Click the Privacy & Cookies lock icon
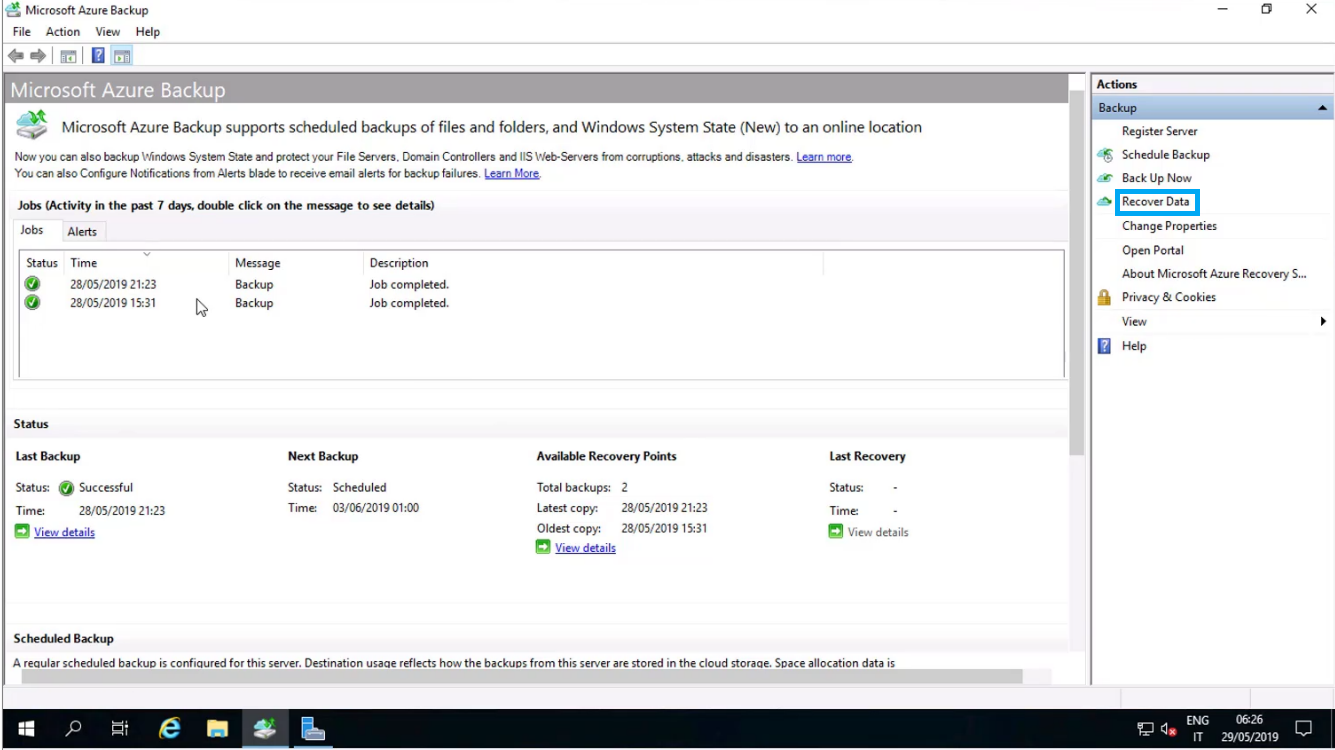Image resolution: width=1335 pixels, height=750 pixels. (x=1105, y=297)
